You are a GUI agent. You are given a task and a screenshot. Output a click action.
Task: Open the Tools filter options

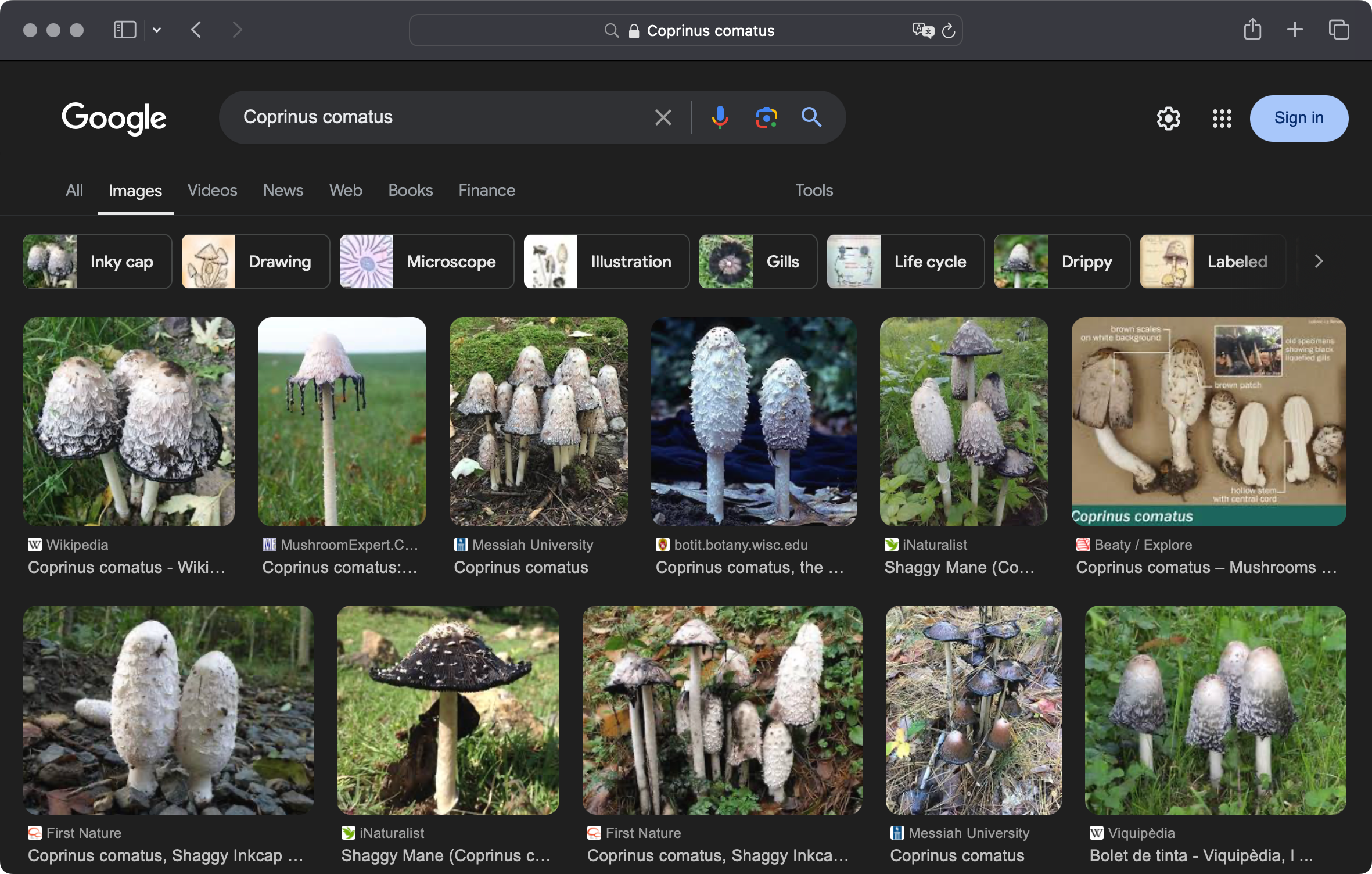tap(814, 190)
